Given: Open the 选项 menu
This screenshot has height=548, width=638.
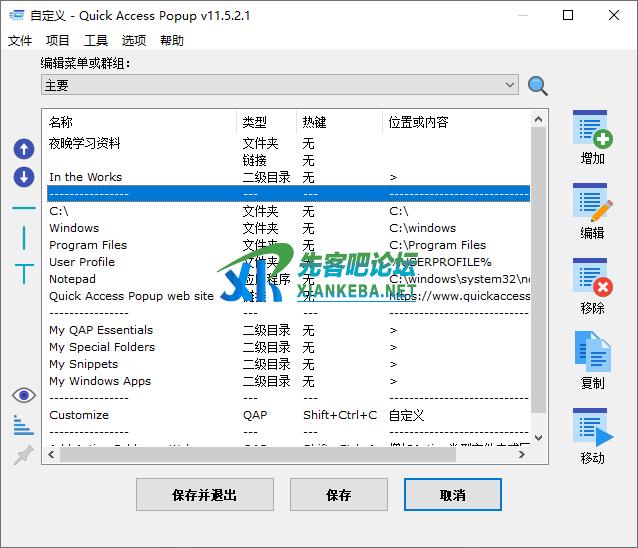Looking at the screenshot, I should pyautogui.click(x=134, y=41).
